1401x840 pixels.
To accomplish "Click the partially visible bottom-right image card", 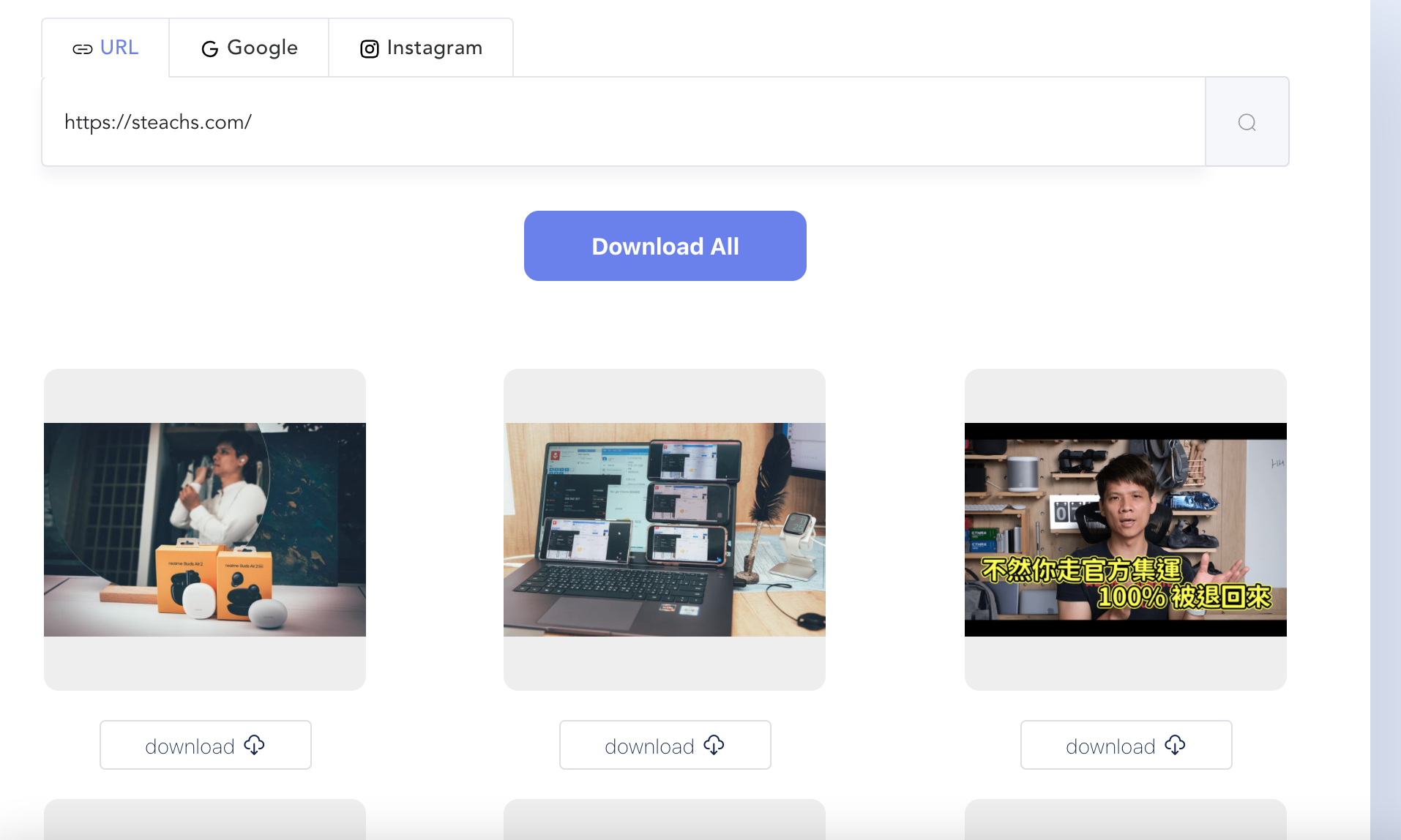I will 1126,820.
